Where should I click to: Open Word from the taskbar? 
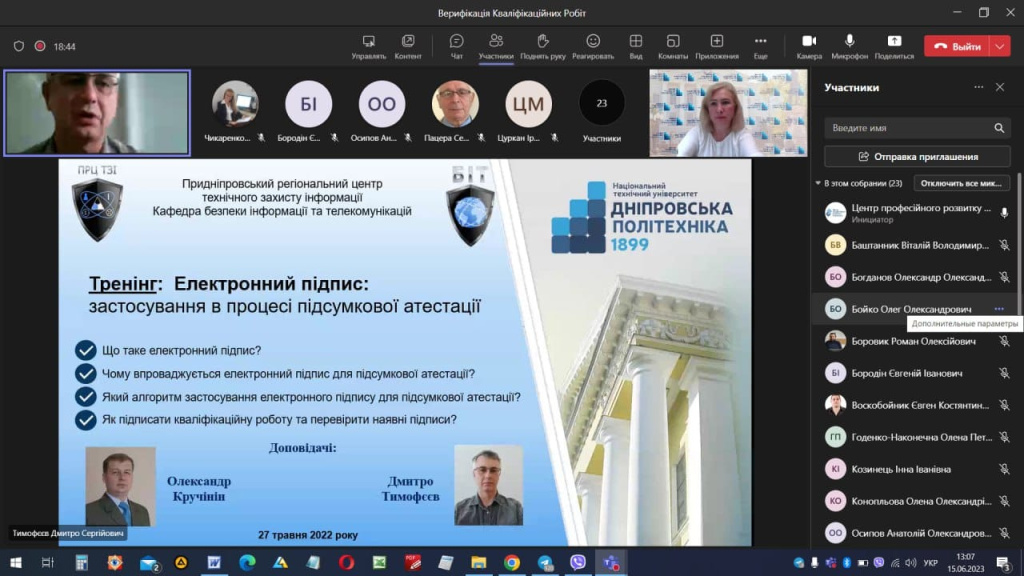pos(214,562)
